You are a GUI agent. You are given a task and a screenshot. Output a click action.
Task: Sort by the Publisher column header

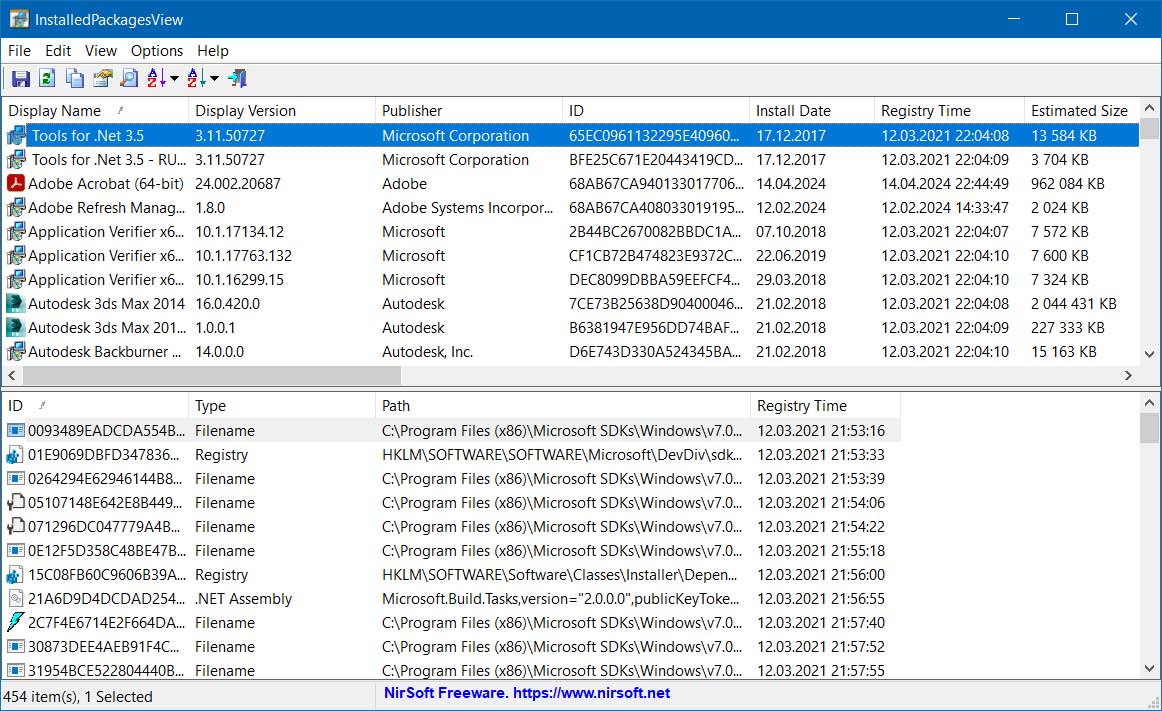pos(468,110)
